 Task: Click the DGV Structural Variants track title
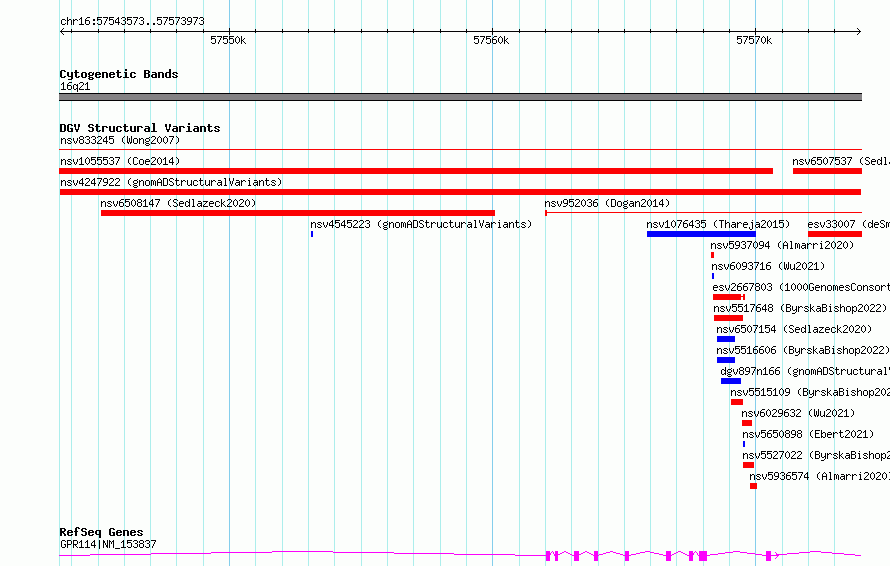tap(140, 128)
